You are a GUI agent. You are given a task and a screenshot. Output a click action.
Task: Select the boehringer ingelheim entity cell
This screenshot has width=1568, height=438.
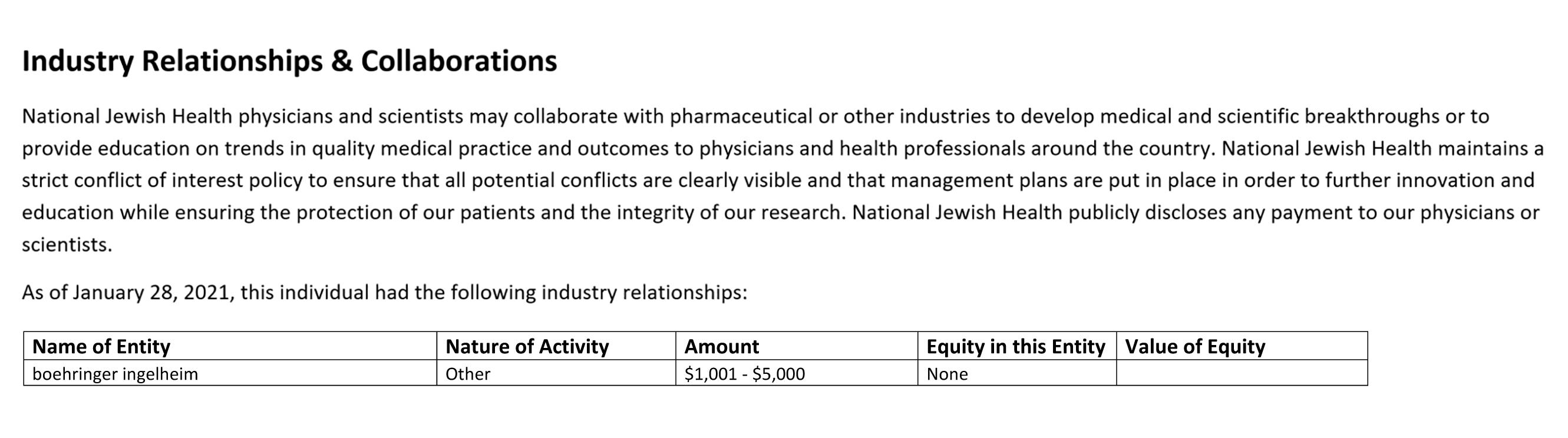[230, 373]
